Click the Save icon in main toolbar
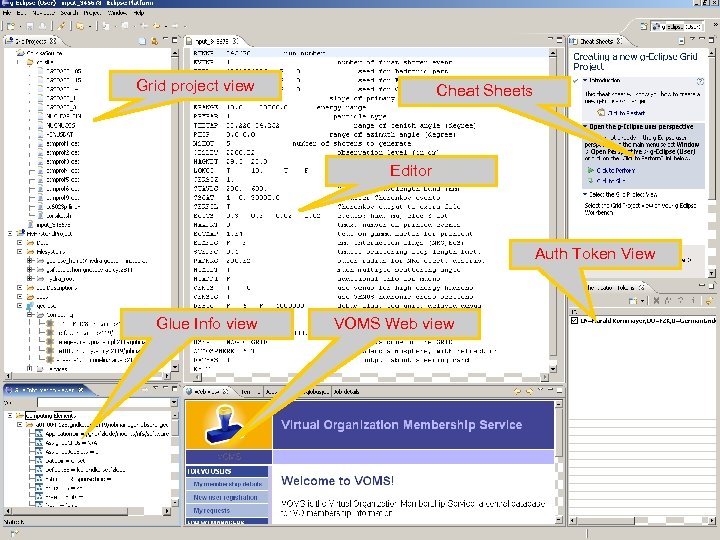The image size is (720, 540). pyautogui.click(x=30, y=26)
